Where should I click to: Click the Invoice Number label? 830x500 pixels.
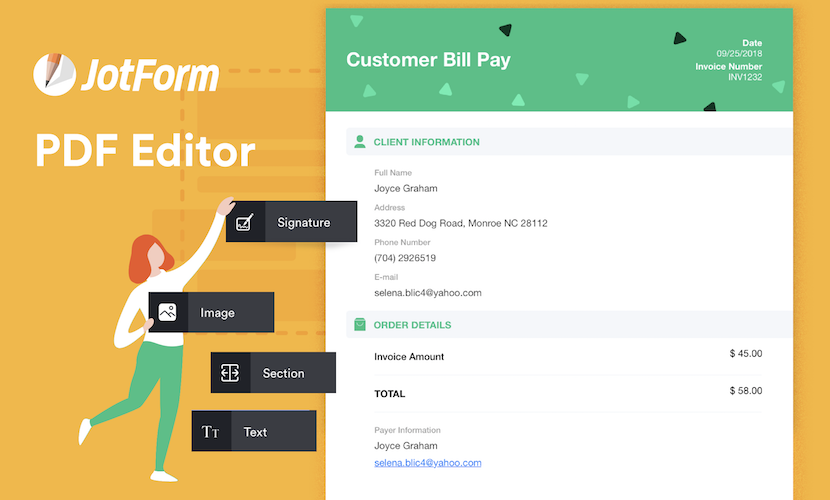click(x=728, y=66)
